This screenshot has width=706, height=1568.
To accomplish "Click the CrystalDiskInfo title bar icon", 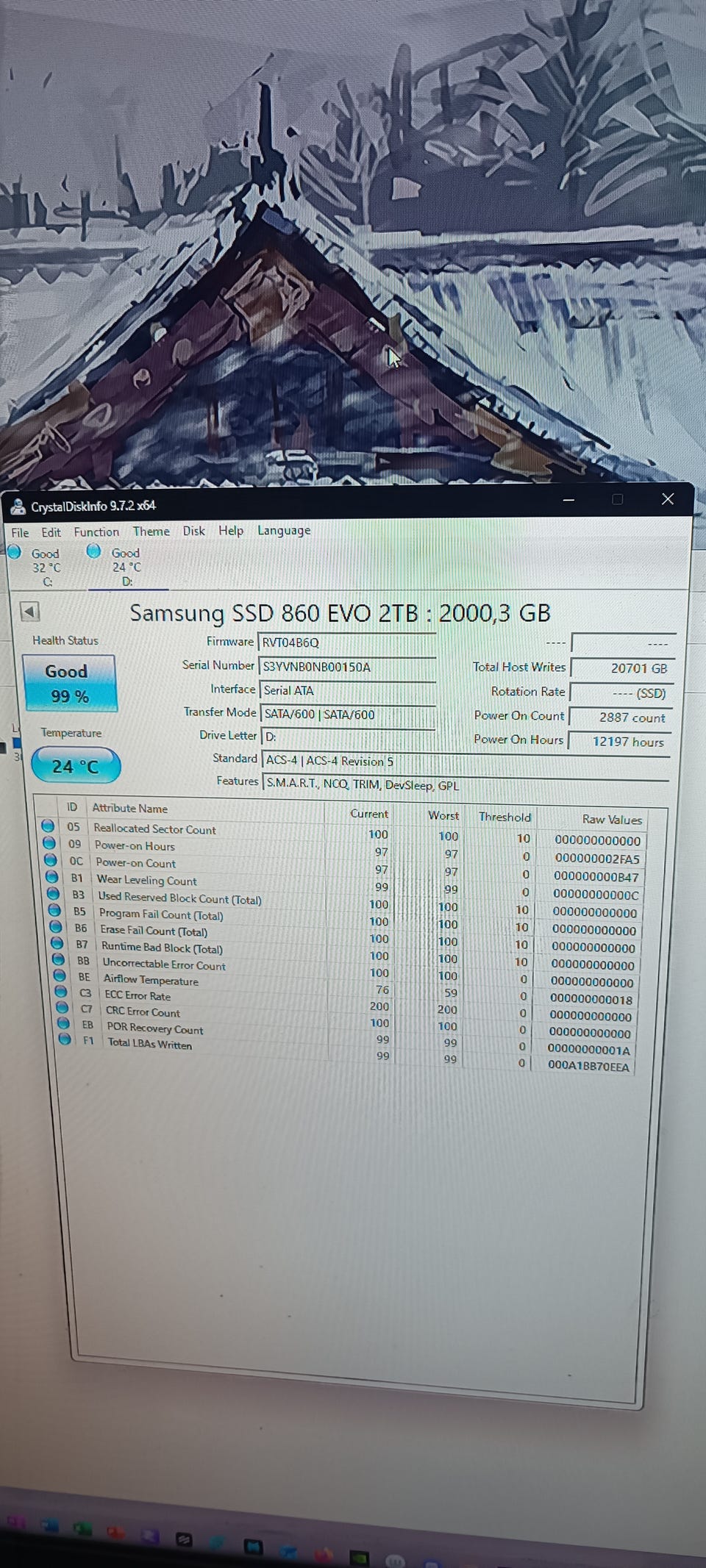I will pos(18,506).
